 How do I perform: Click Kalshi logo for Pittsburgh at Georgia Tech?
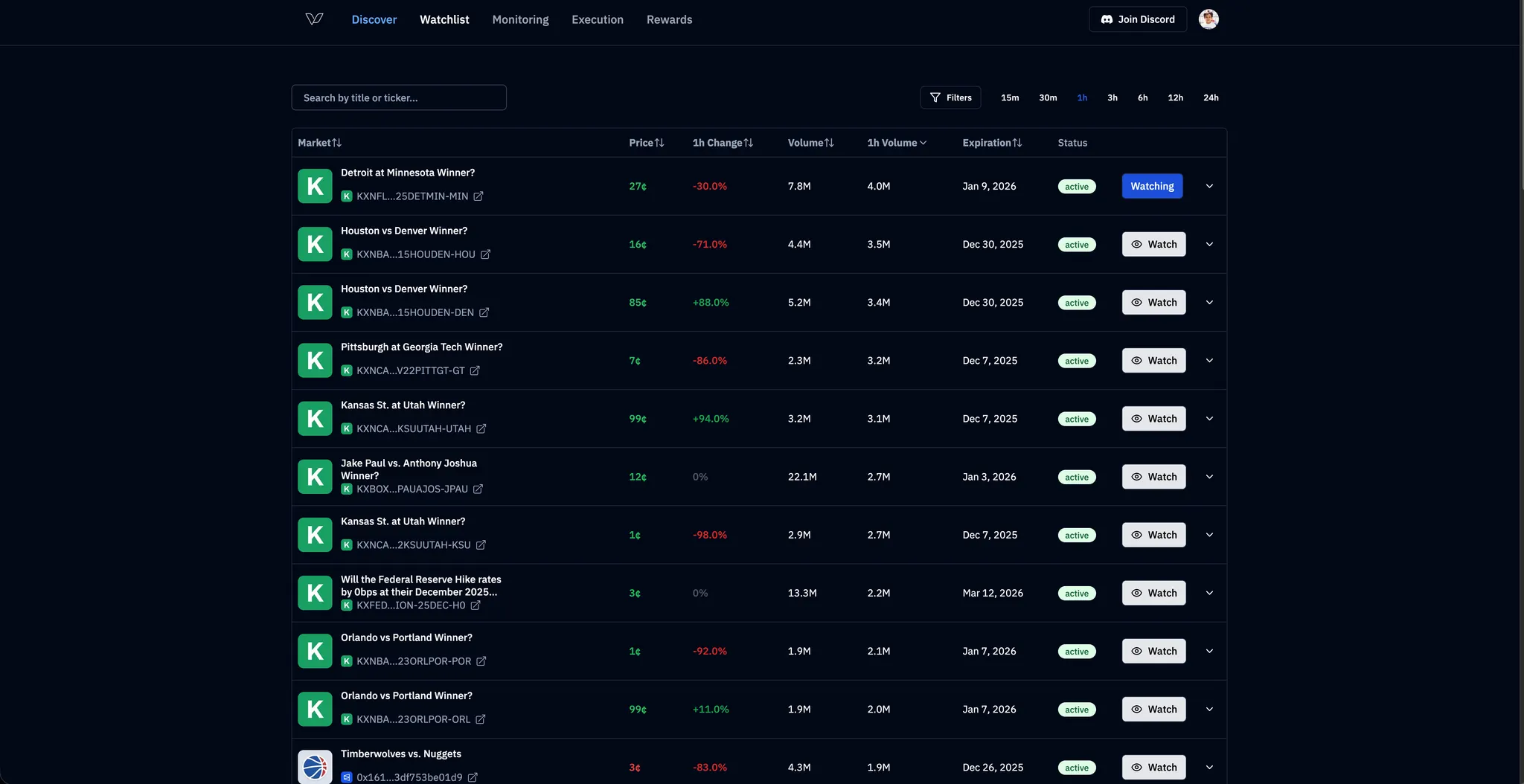[315, 361]
